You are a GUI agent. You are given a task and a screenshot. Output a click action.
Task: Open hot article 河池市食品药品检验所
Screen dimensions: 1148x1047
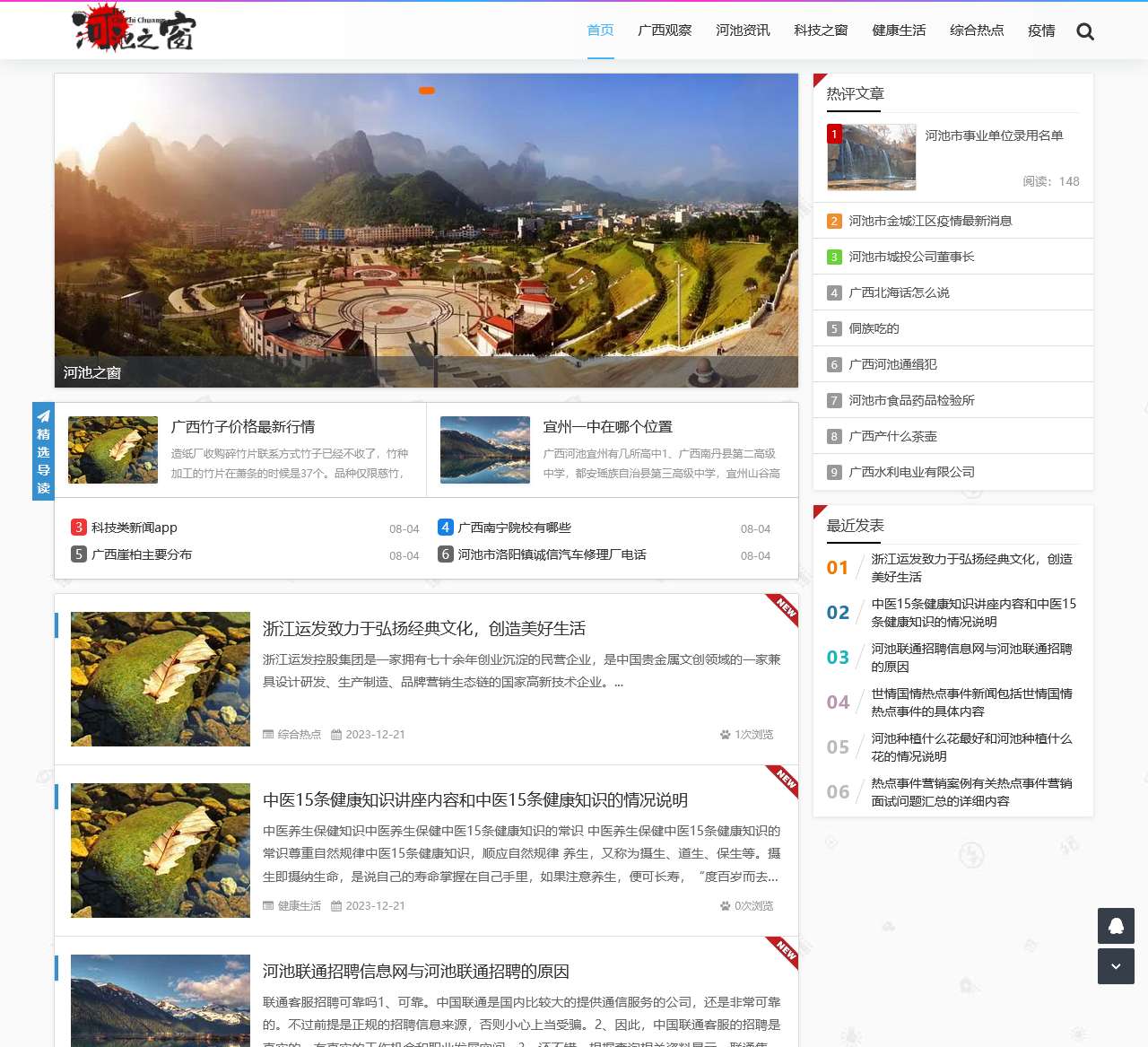point(912,400)
